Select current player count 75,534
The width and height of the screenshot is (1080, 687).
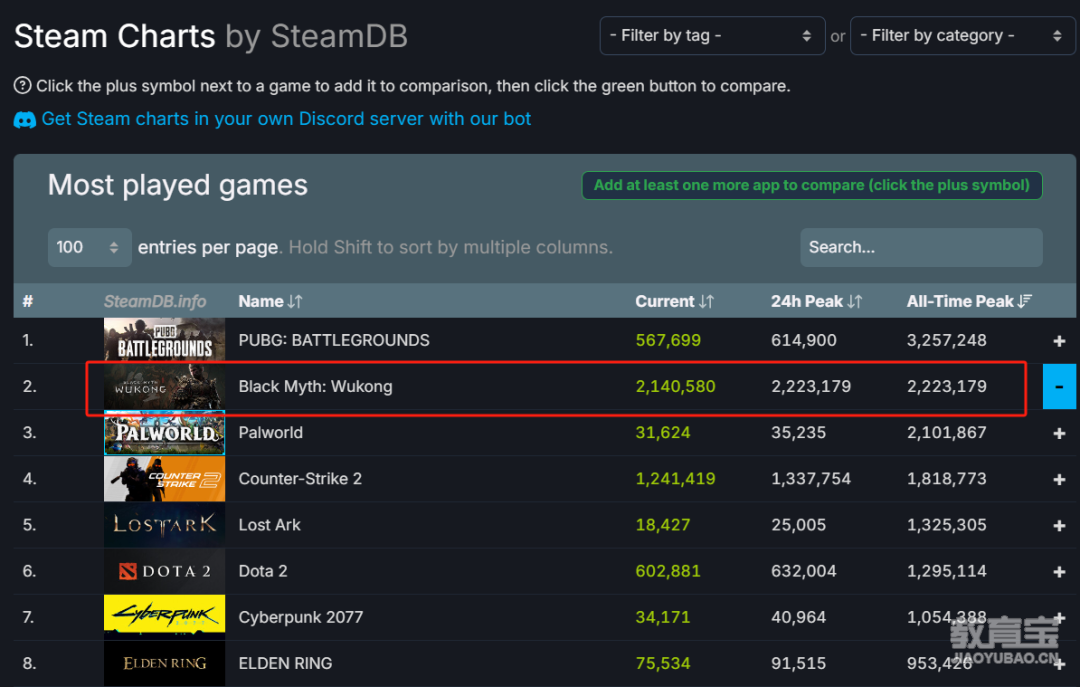coord(663,664)
